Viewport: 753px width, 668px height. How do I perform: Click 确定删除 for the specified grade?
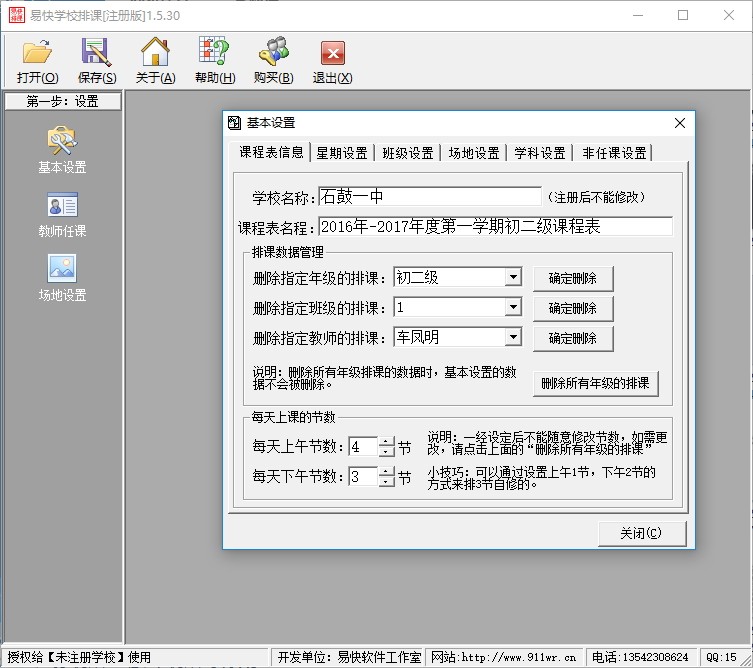[573, 279]
